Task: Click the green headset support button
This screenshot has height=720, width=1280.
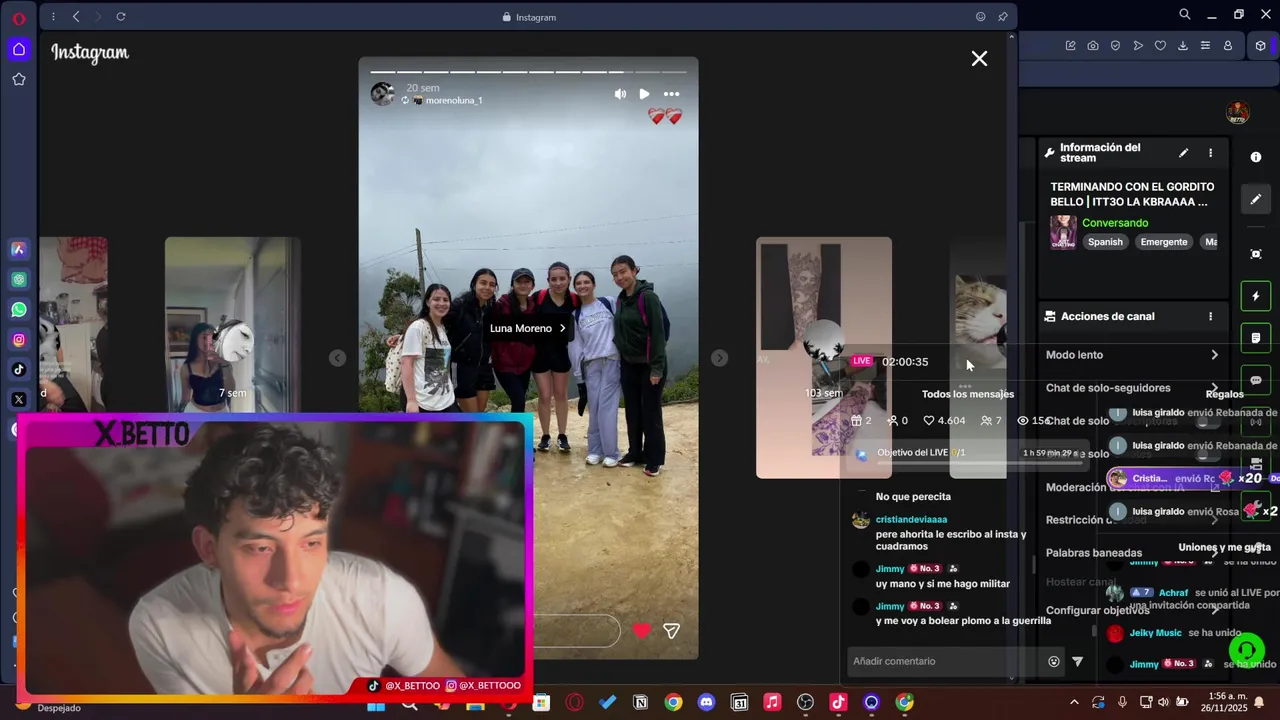Action: pos(1246,651)
